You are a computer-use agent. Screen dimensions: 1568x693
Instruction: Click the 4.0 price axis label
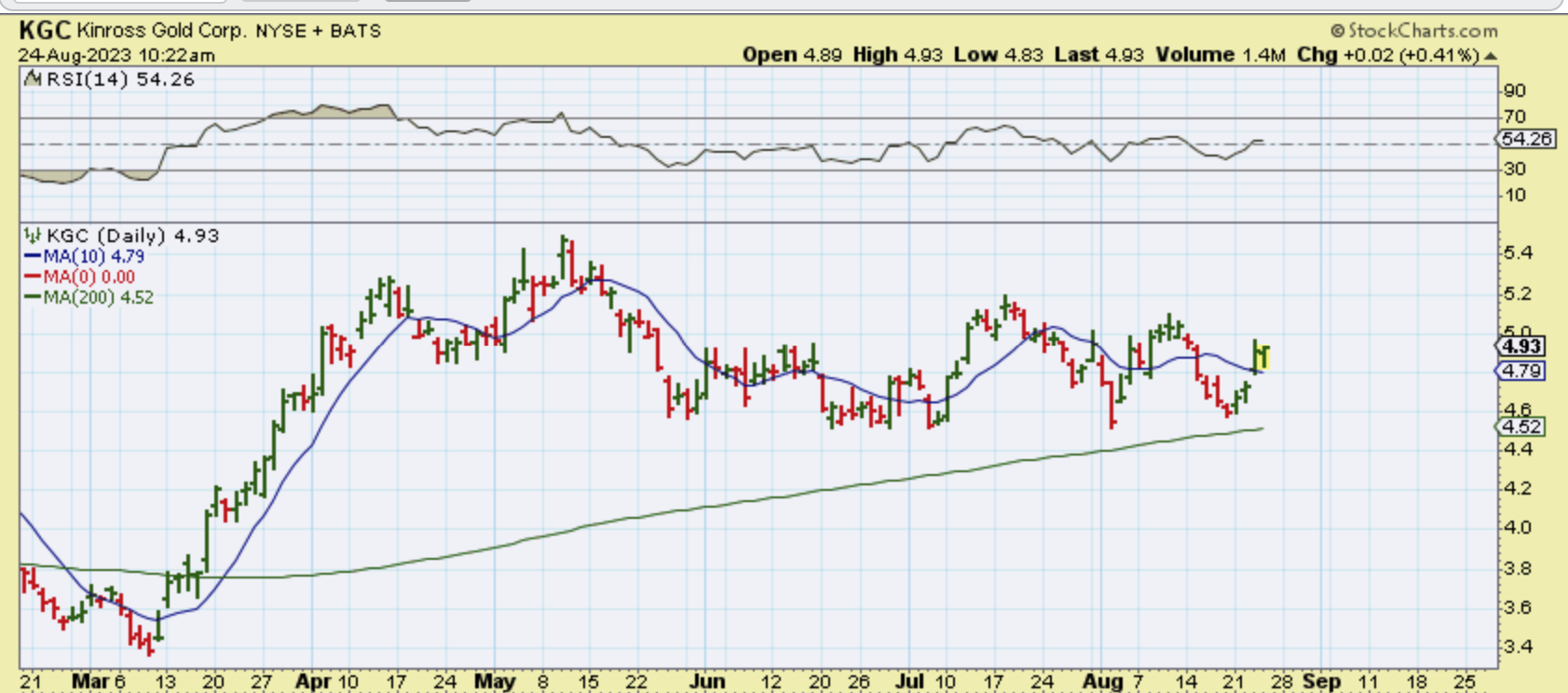pos(1518,527)
